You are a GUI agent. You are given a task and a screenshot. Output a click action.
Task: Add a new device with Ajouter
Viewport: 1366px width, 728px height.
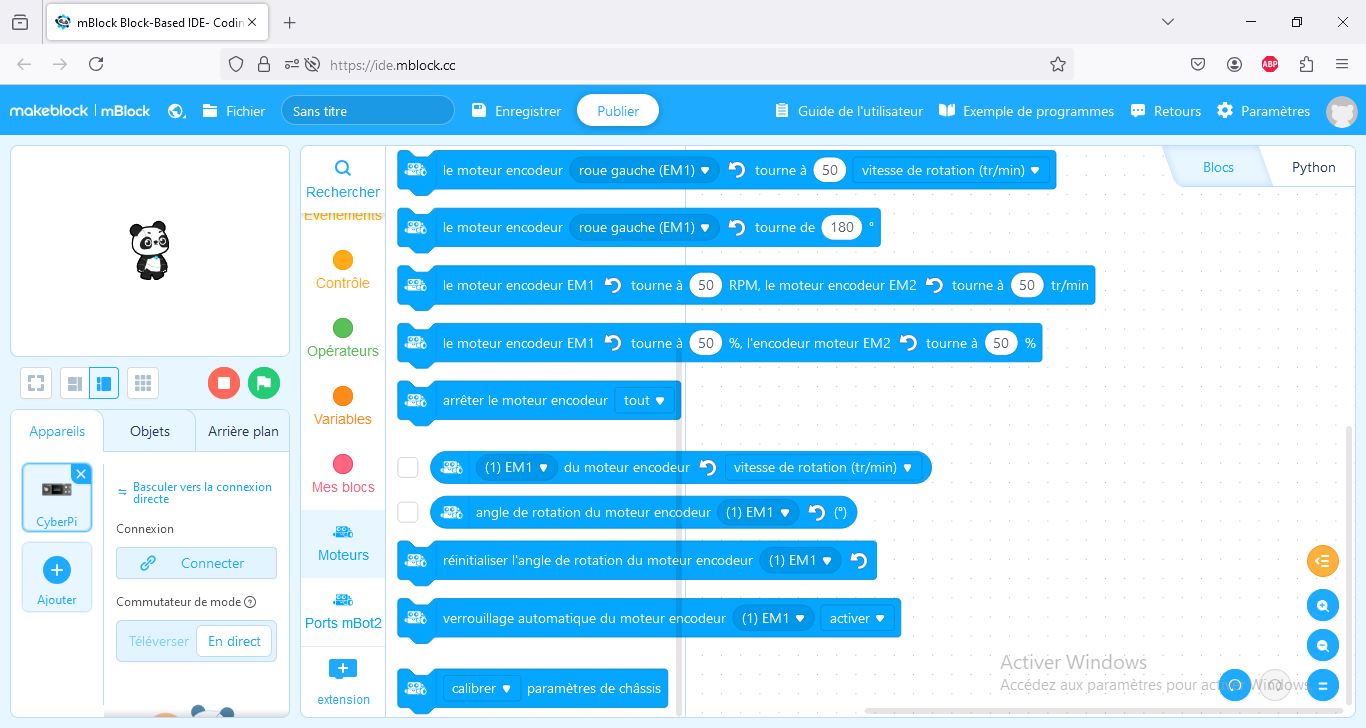click(57, 577)
